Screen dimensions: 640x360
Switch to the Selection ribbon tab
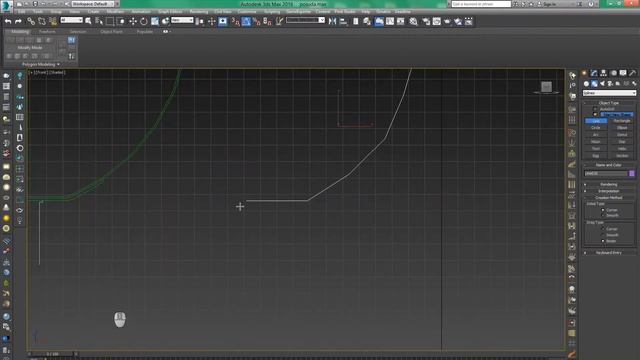tap(78, 31)
